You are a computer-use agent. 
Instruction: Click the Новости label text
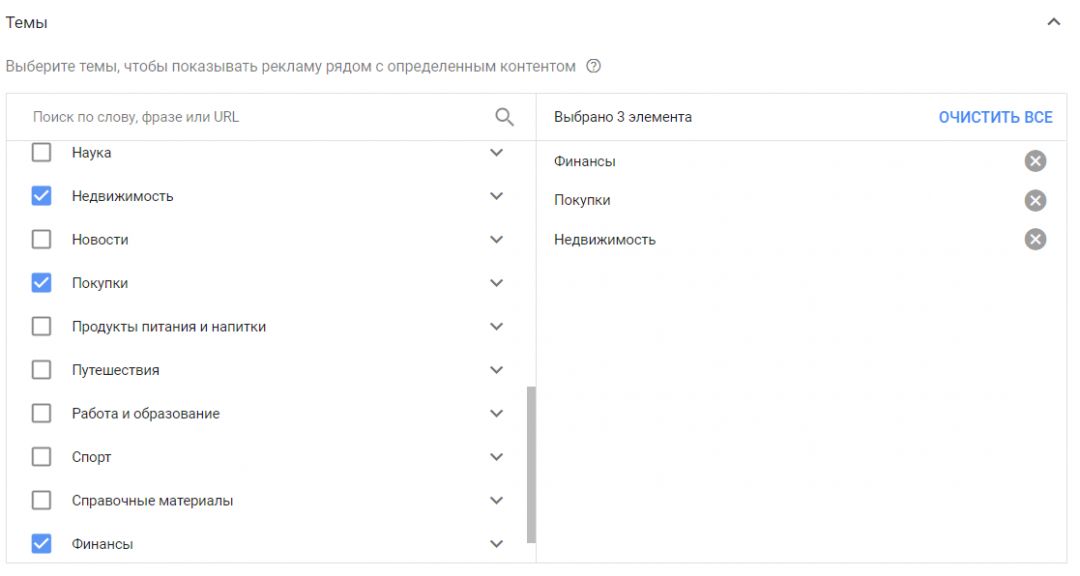pyautogui.click(x=100, y=240)
